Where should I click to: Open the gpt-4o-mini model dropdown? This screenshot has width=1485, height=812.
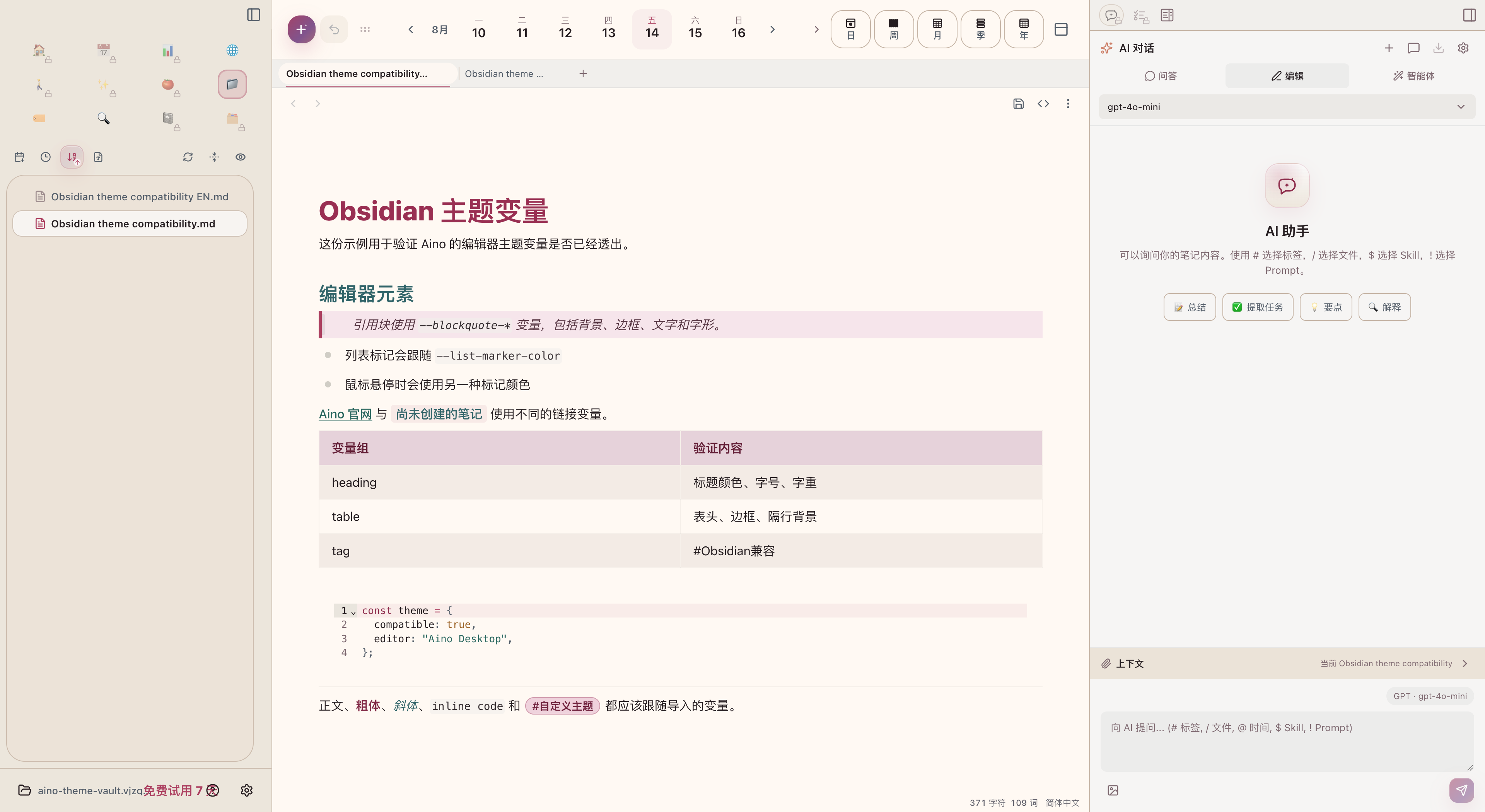1287,107
